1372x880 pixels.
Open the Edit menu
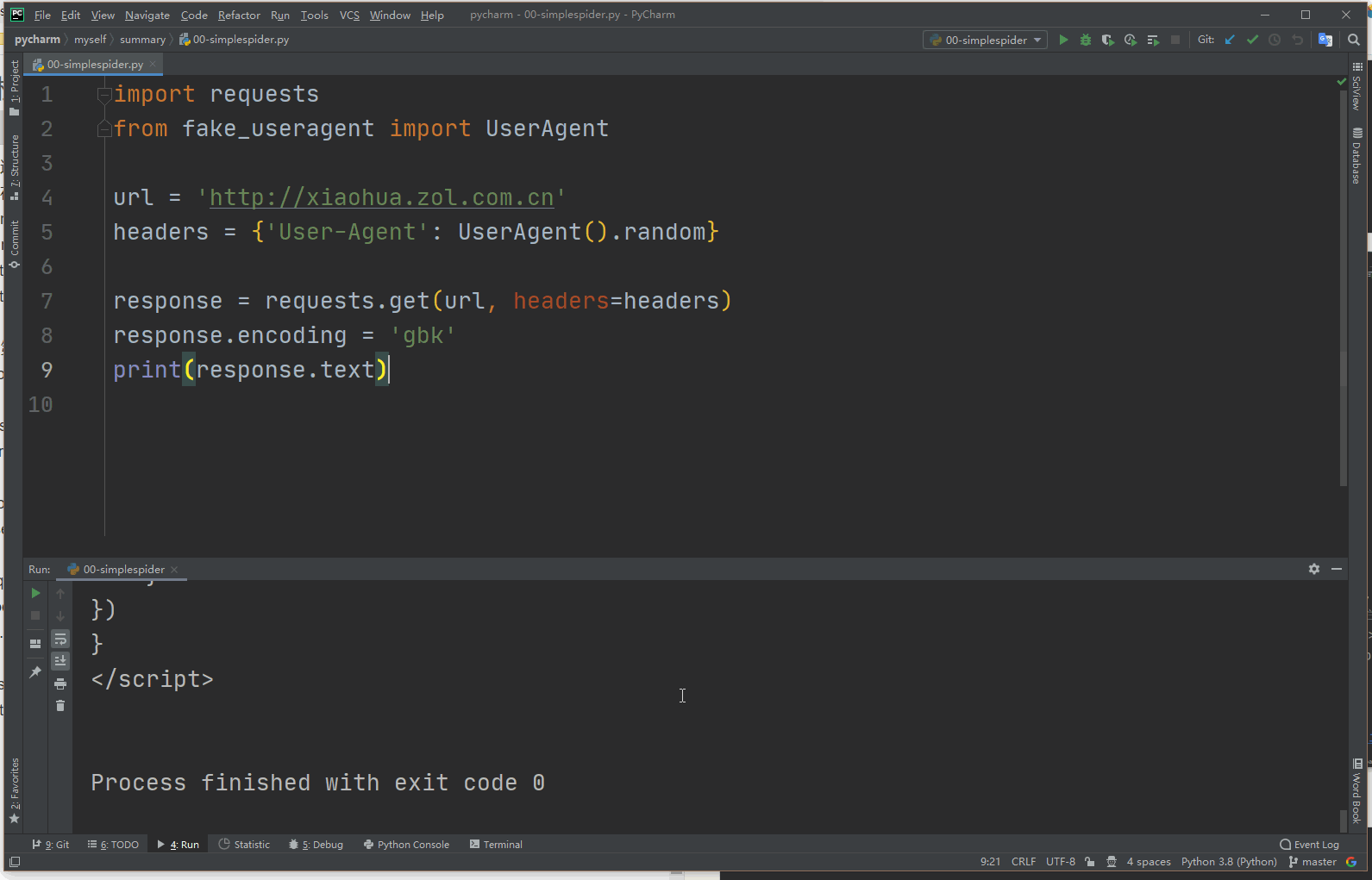(x=71, y=15)
